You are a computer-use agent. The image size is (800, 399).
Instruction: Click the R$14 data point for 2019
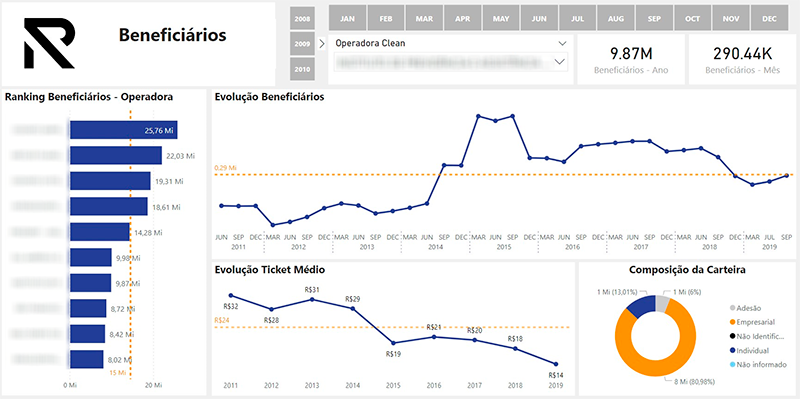(x=556, y=364)
